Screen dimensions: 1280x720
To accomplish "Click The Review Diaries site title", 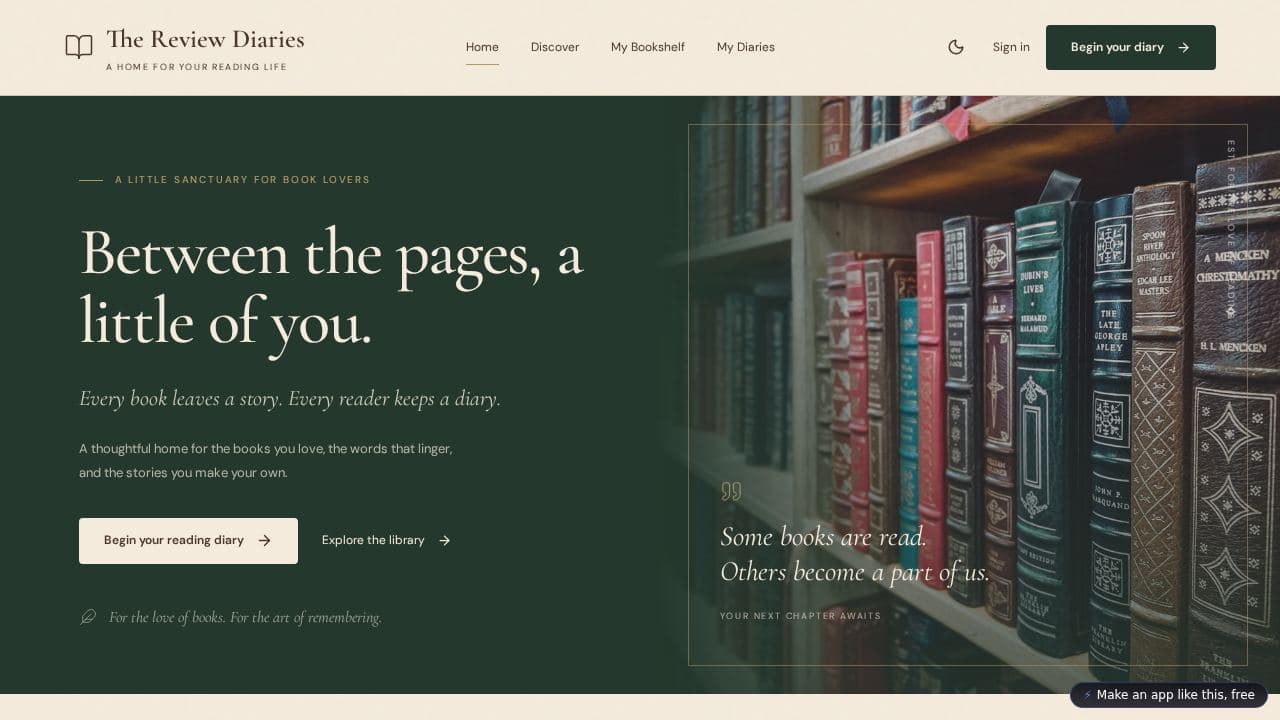I will pyautogui.click(x=205, y=40).
